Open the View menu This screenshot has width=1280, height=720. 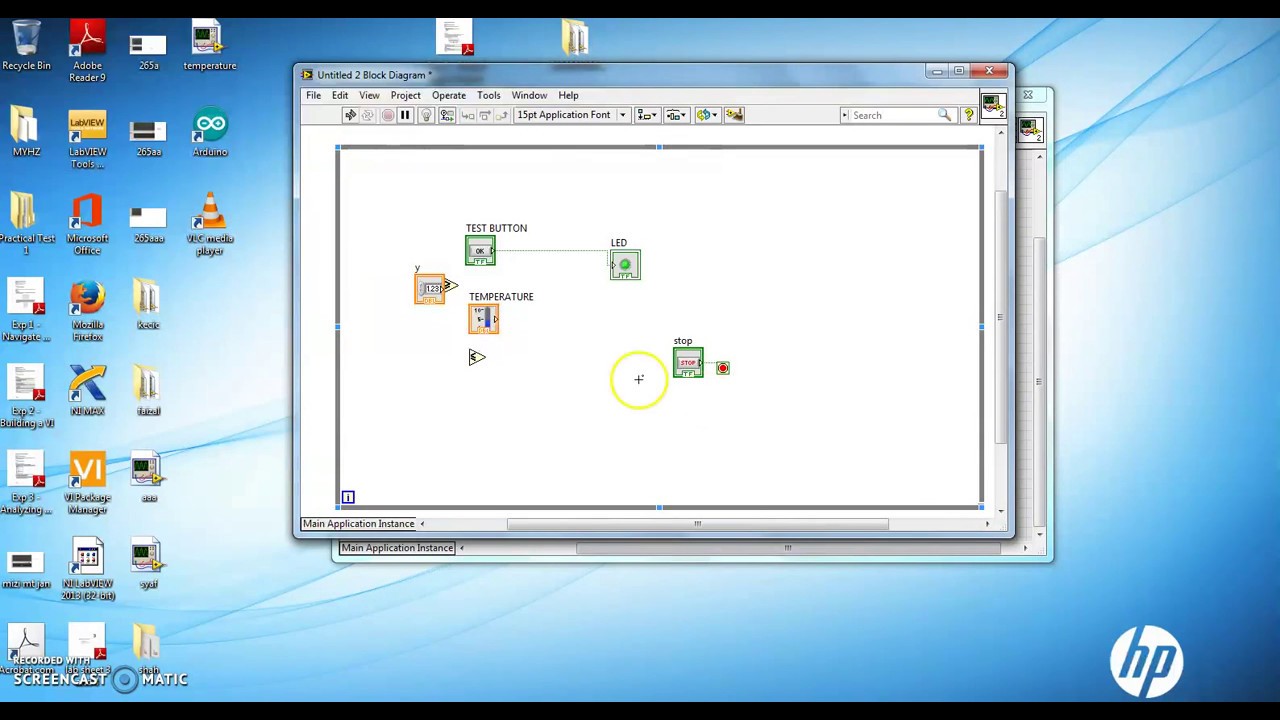coord(369,95)
